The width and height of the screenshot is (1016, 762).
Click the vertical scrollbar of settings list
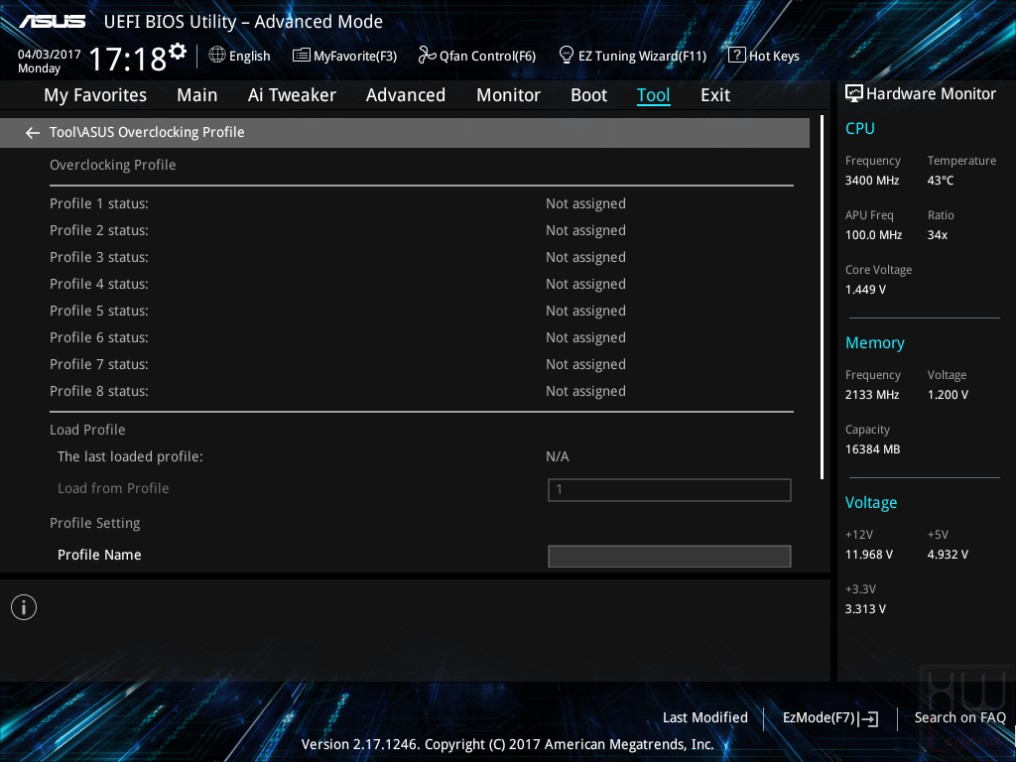[822, 297]
